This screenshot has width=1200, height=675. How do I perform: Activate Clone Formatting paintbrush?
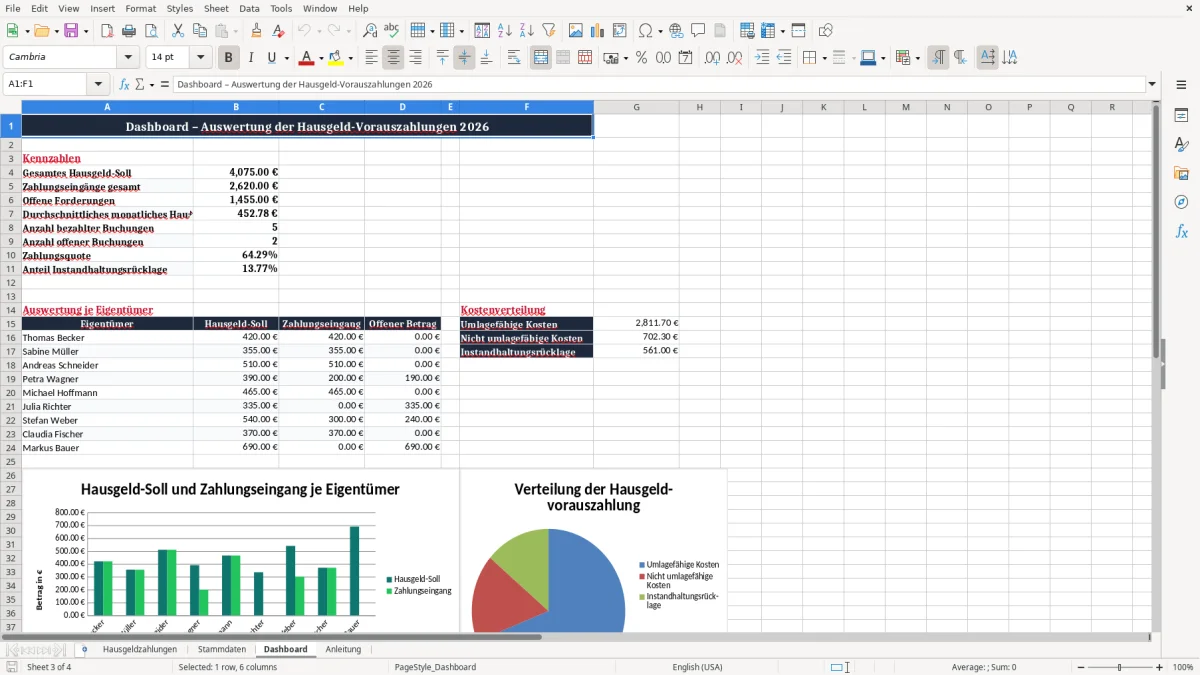(256, 30)
